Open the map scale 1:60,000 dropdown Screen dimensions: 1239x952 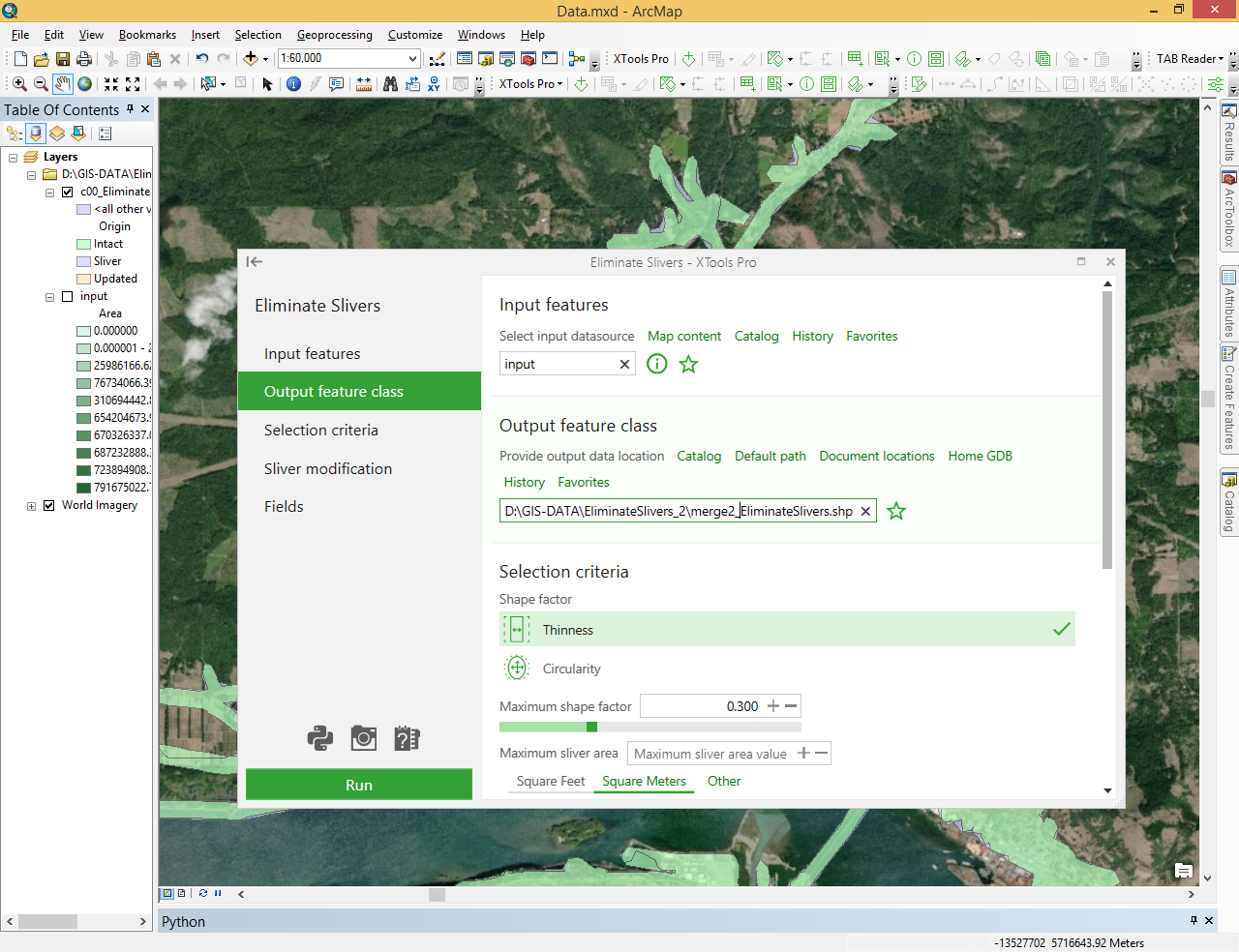coord(412,59)
